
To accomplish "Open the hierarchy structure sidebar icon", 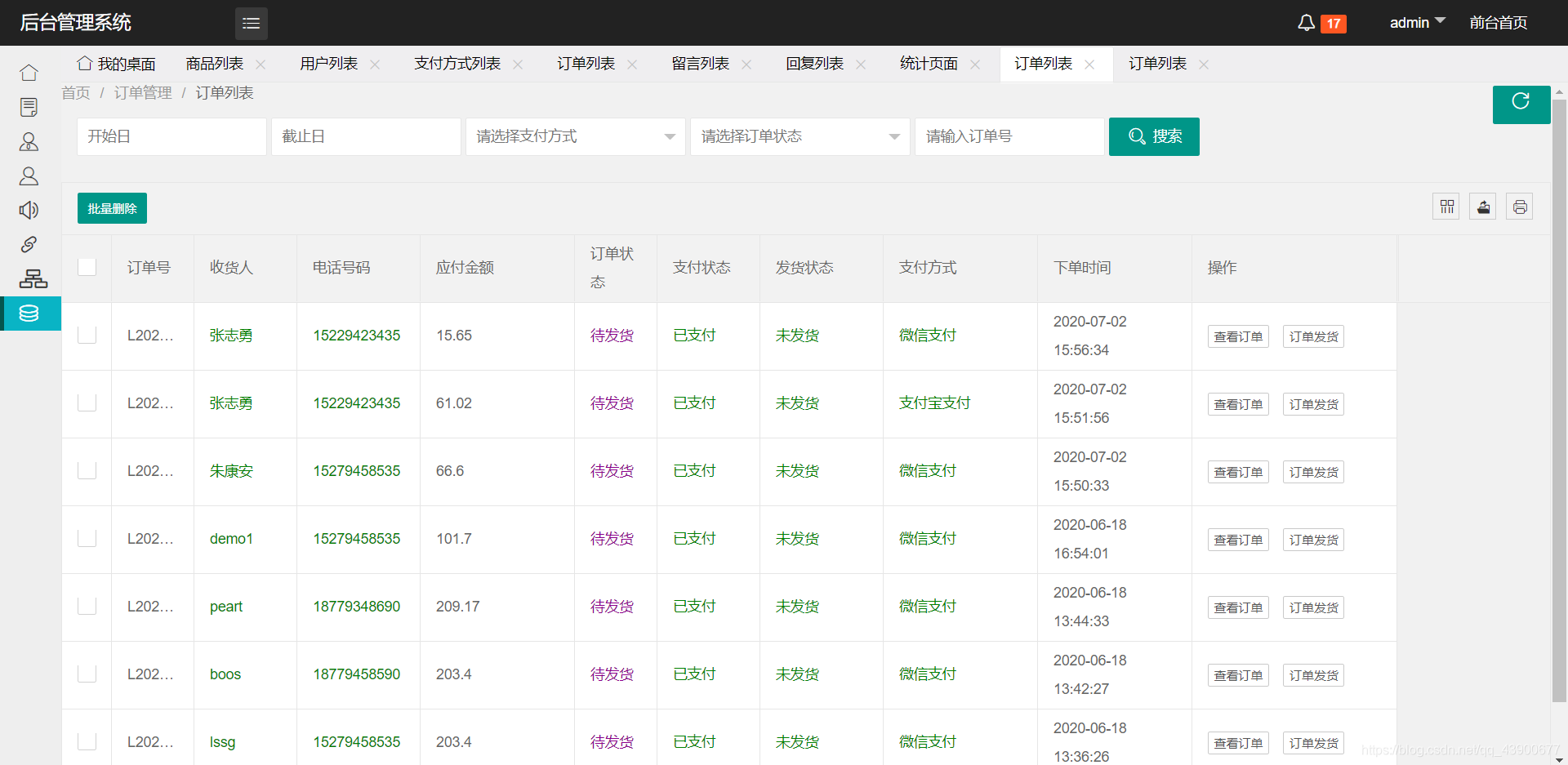I will pos(33,278).
